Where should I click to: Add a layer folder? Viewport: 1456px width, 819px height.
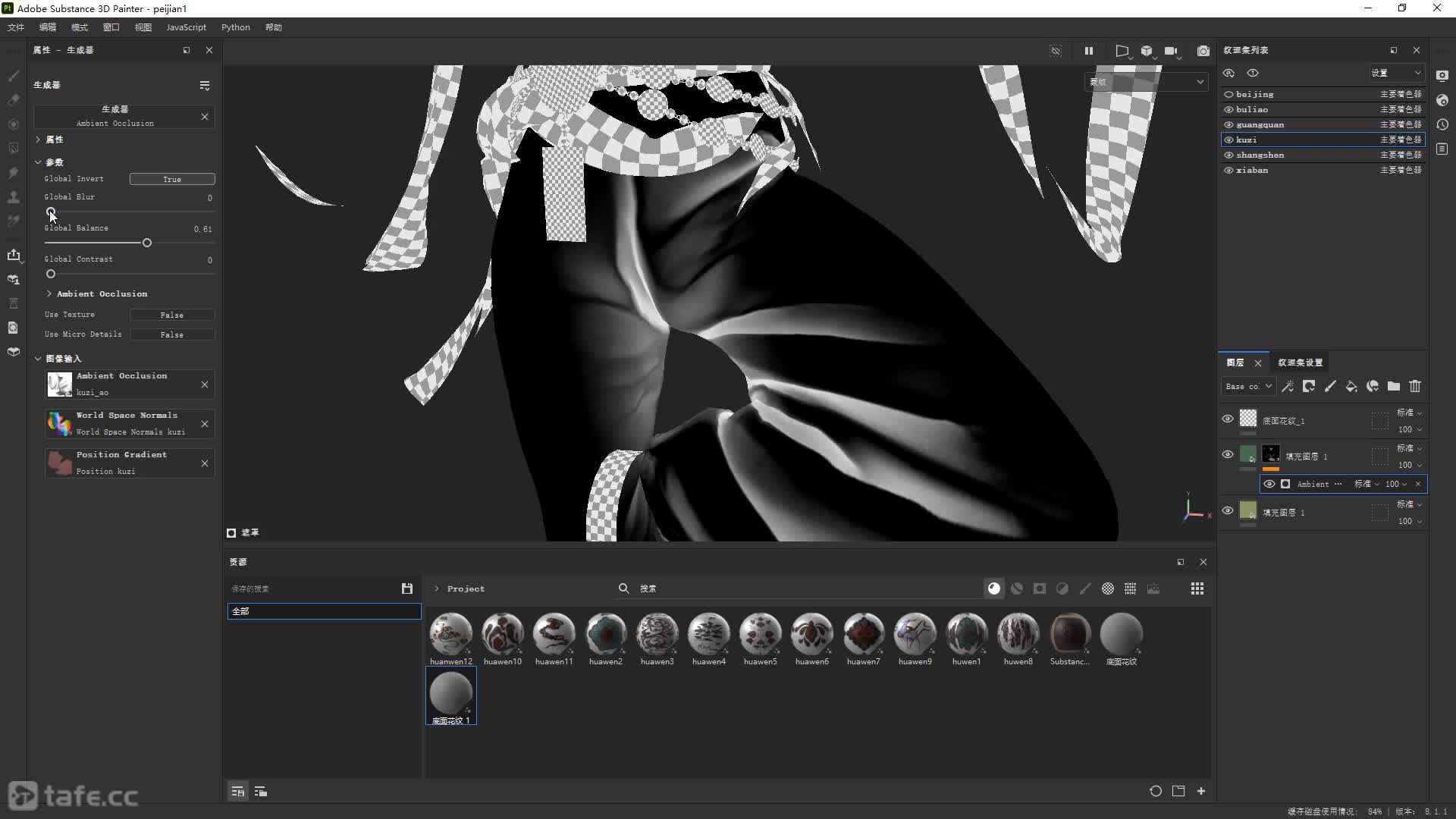click(1394, 387)
